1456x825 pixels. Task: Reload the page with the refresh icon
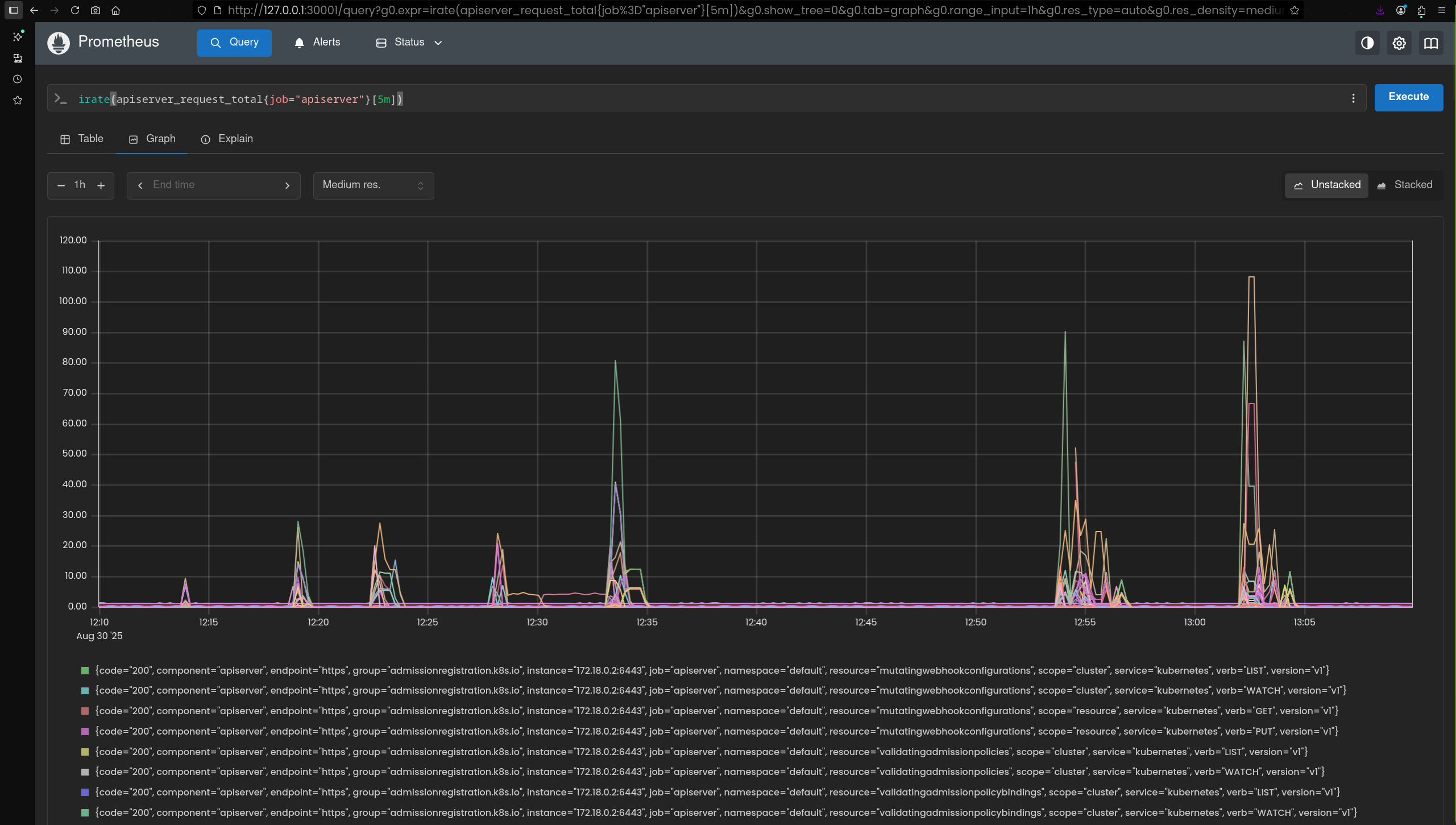click(x=75, y=10)
